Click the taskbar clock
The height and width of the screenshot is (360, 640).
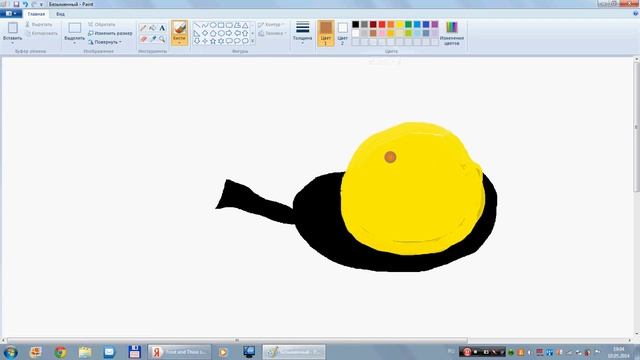point(619,352)
